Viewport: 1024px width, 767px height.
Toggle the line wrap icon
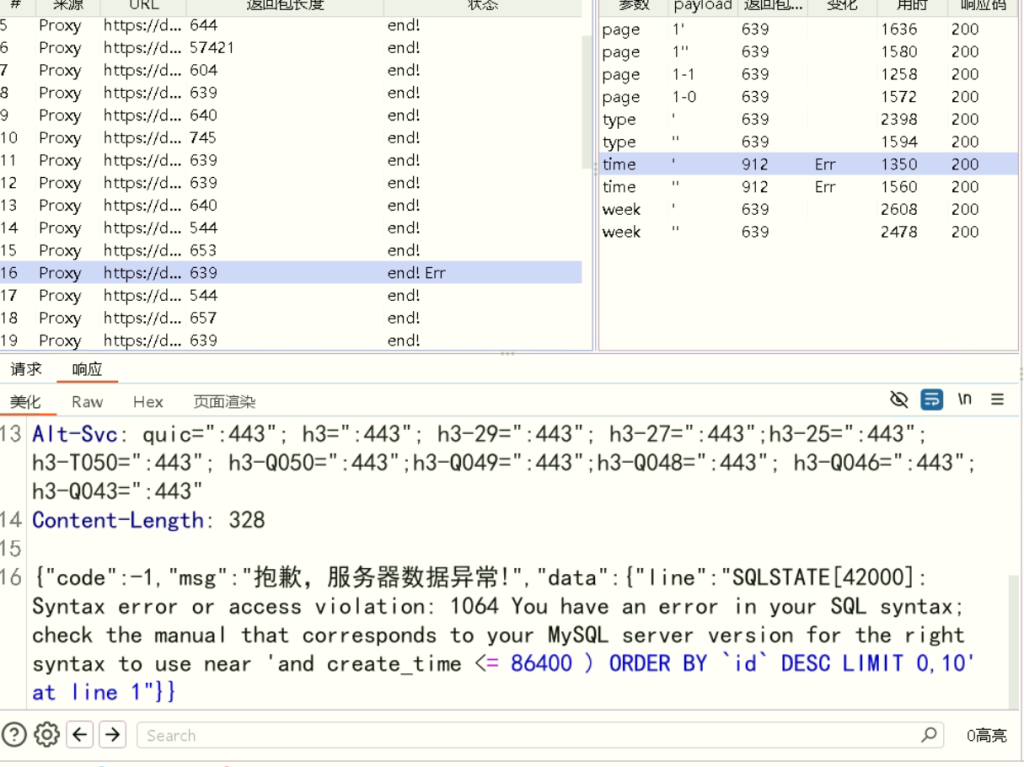pos(932,400)
